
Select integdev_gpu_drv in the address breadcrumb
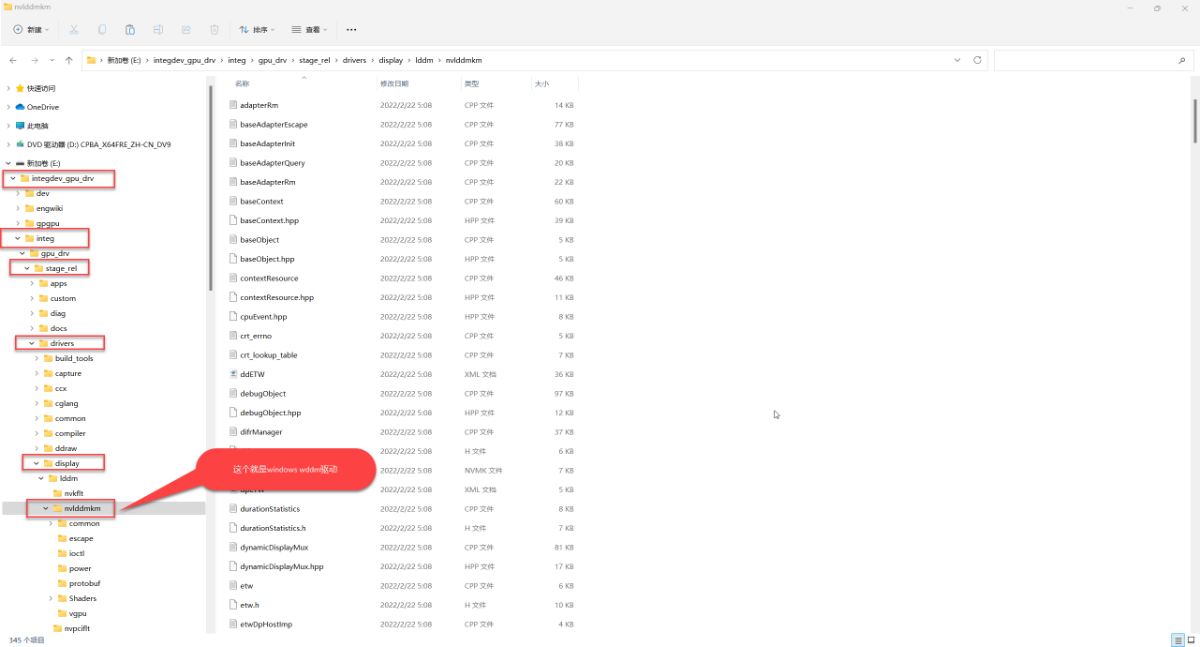pyautogui.click(x=184, y=60)
